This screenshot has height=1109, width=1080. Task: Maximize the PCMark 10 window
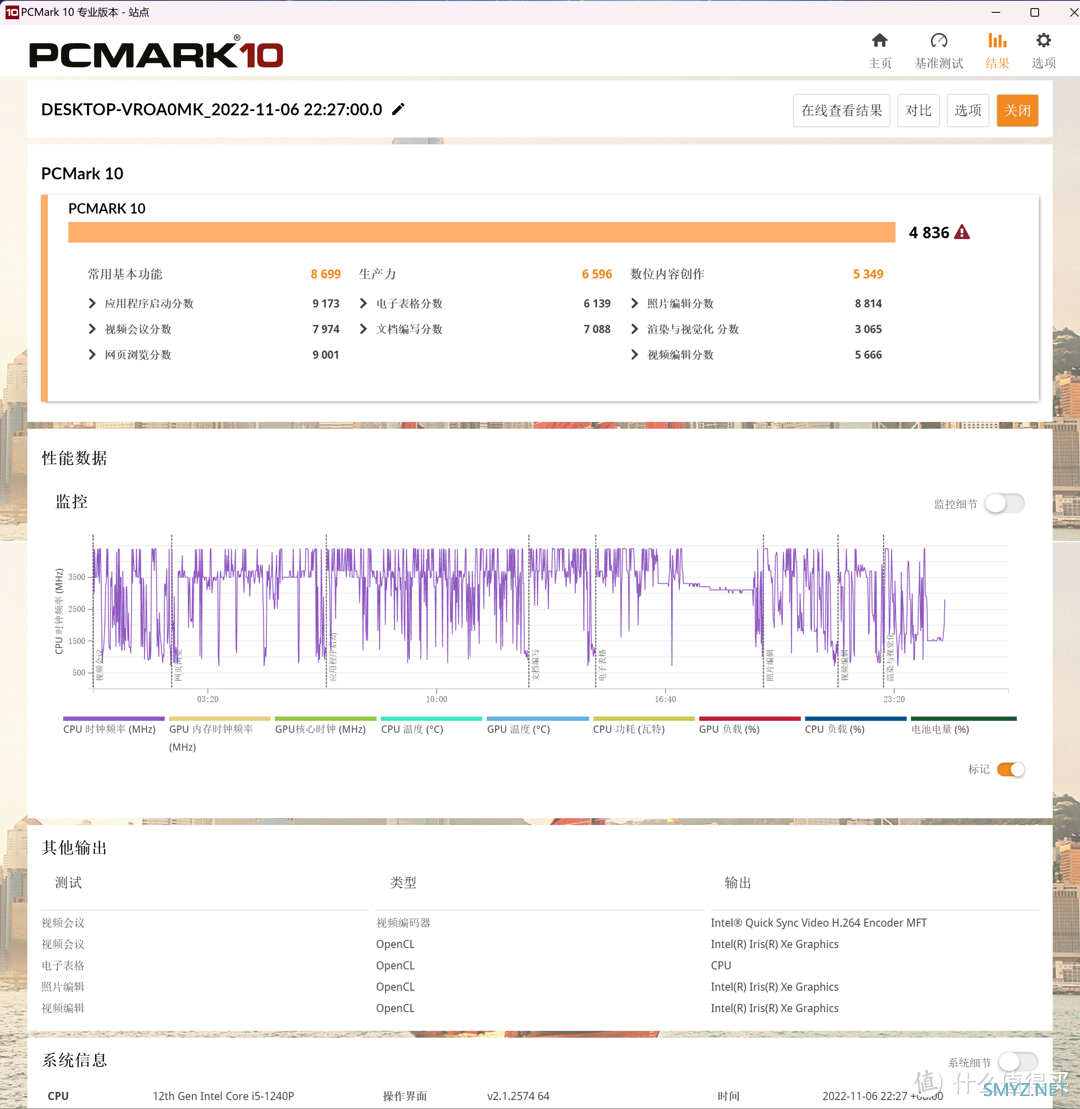[x=1034, y=12]
